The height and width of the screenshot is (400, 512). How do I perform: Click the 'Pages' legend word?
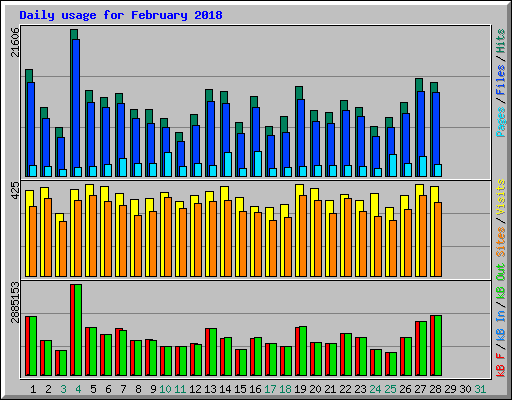coord(501,122)
